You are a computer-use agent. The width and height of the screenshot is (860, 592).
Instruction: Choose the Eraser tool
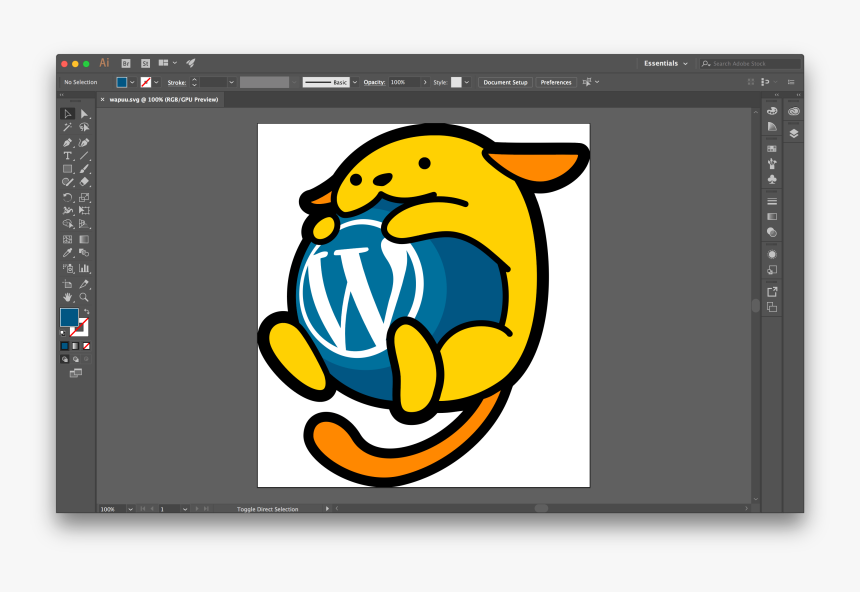coord(84,182)
